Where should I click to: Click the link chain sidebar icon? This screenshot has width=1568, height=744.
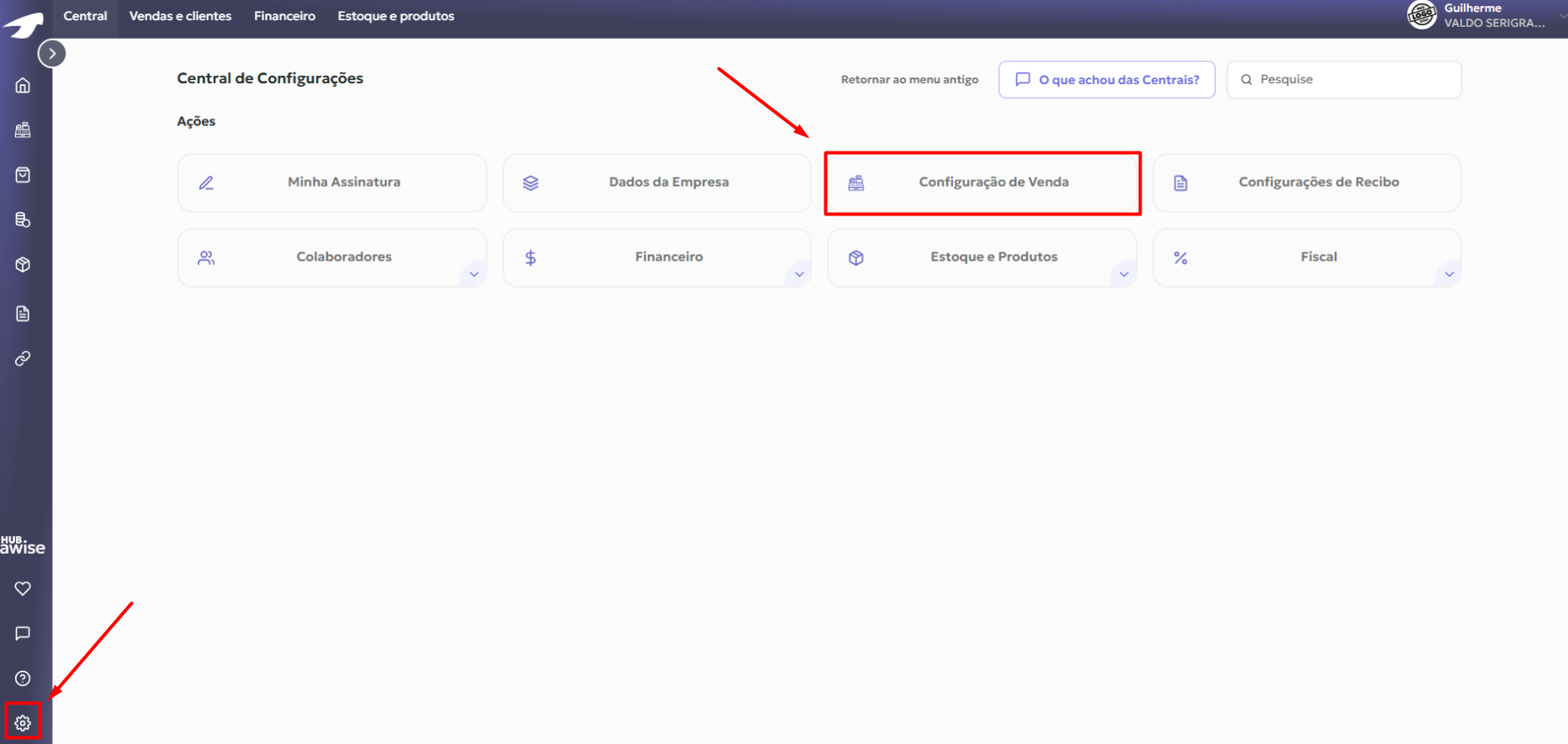(x=23, y=359)
